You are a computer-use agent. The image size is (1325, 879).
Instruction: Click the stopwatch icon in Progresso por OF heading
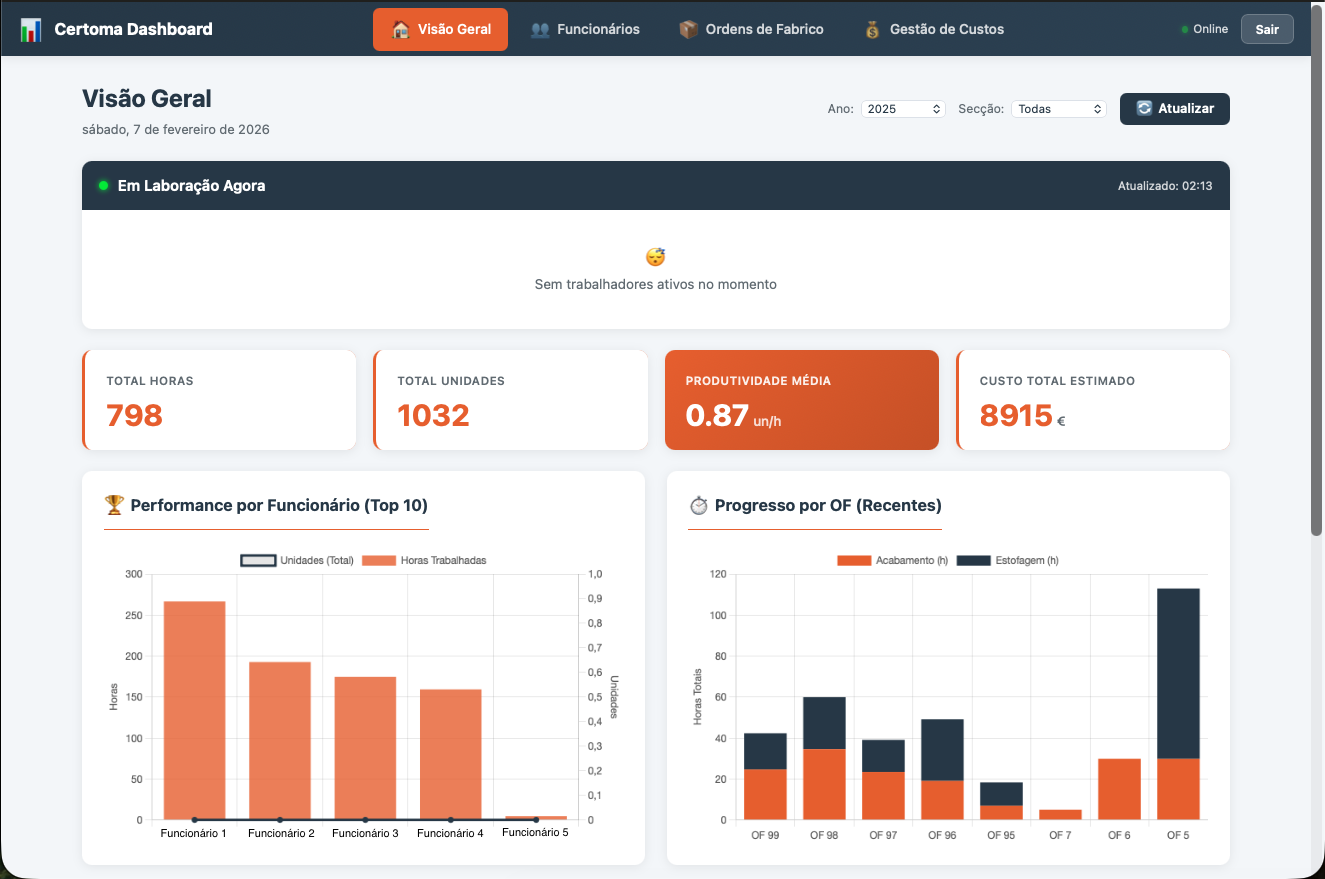698,505
